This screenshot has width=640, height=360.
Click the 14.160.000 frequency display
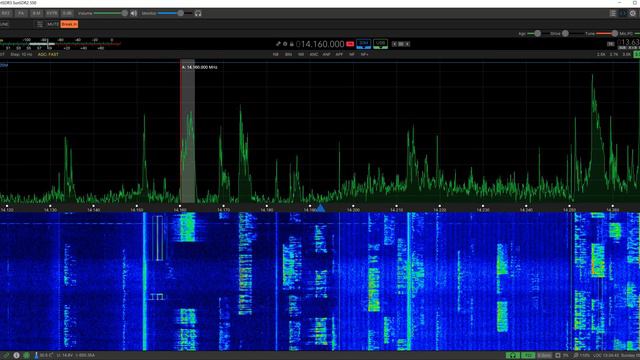(x=320, y=44)
